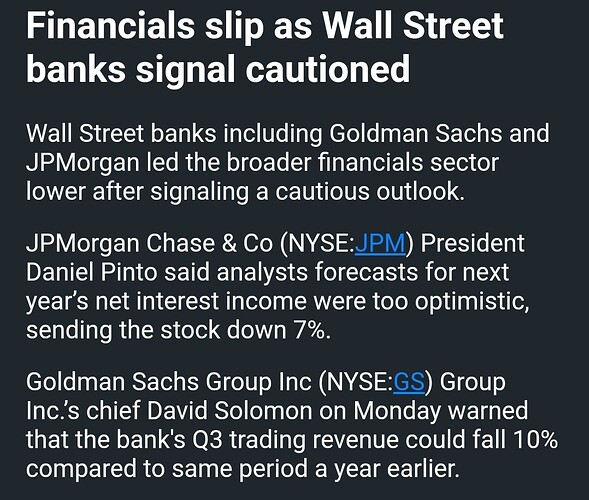This screenshot has width=589, height=500.
Task: Click the first paragraph about Wall Street banks
Action: [288, 162]
